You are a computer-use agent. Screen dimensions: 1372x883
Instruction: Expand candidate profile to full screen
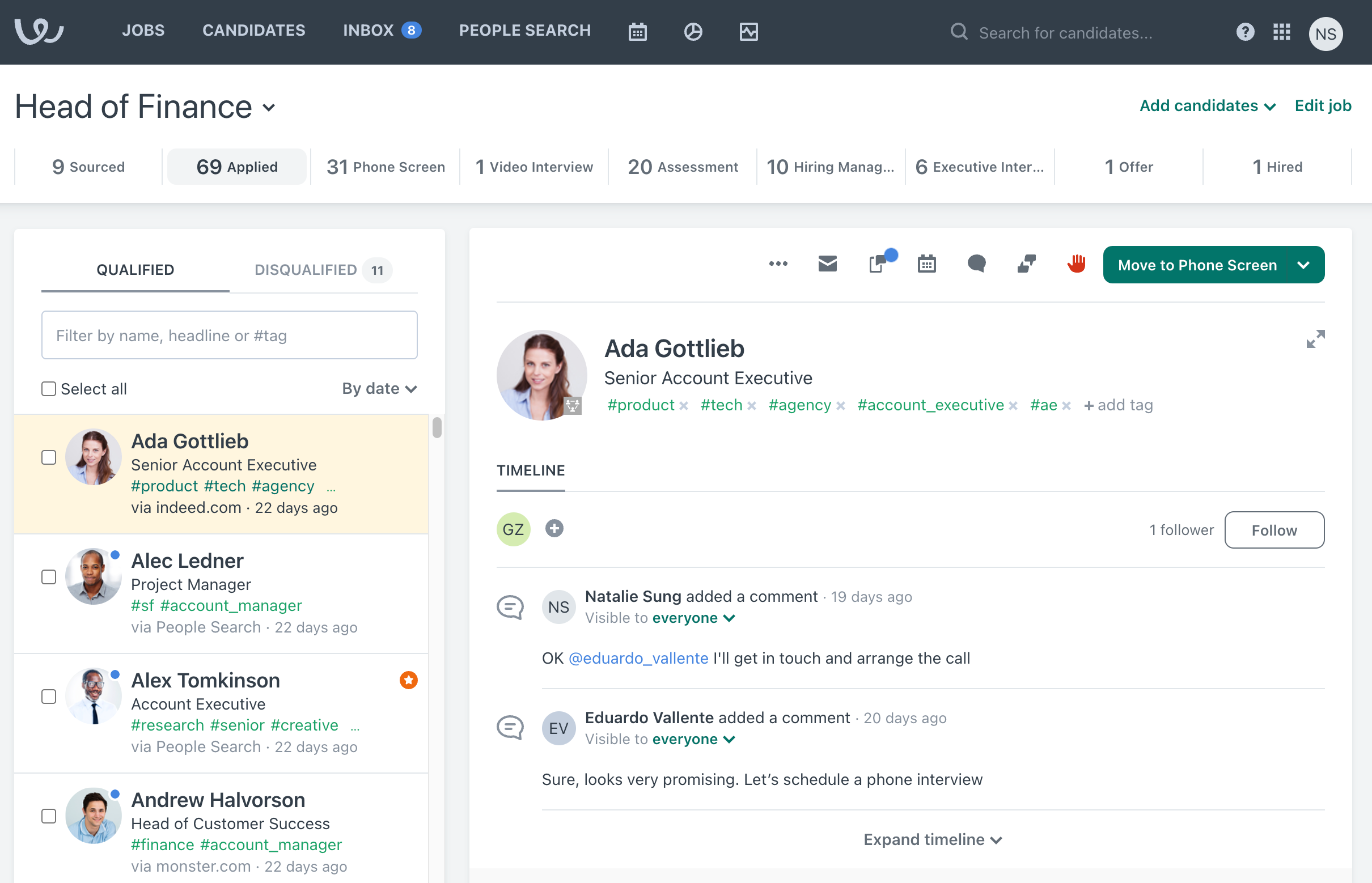[x=1315, y=339]
